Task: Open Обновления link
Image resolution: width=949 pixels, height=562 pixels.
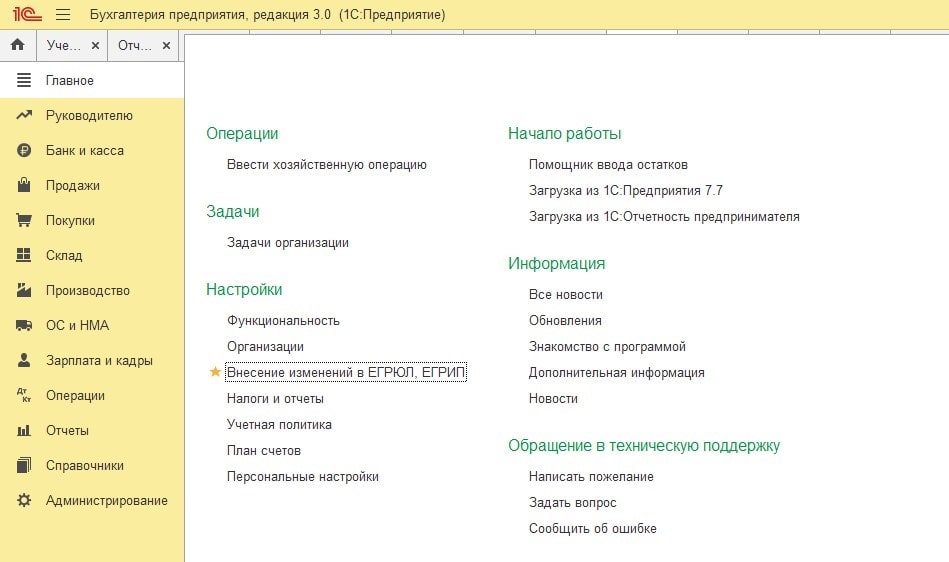Action: [x=565, y=321]
